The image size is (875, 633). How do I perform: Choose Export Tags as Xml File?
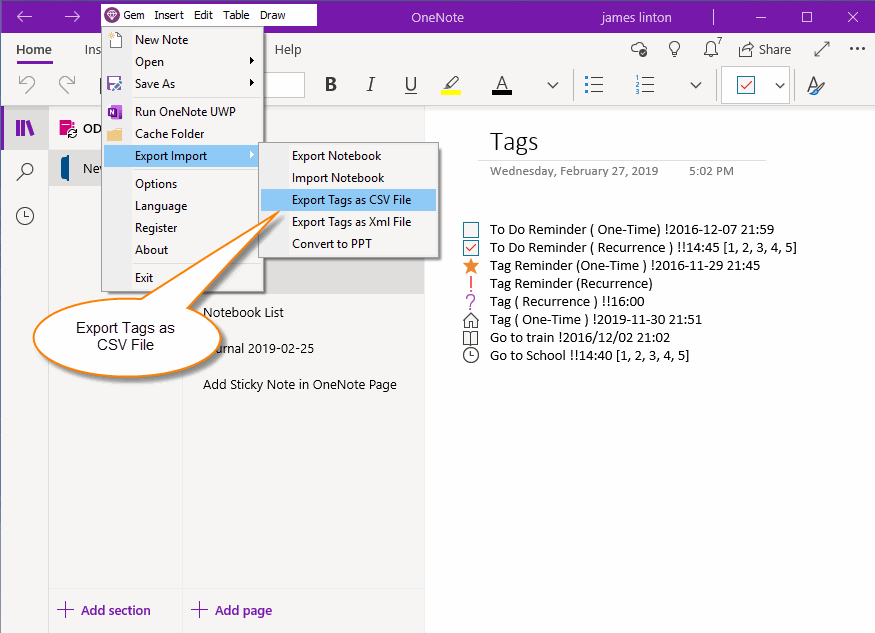348,222
